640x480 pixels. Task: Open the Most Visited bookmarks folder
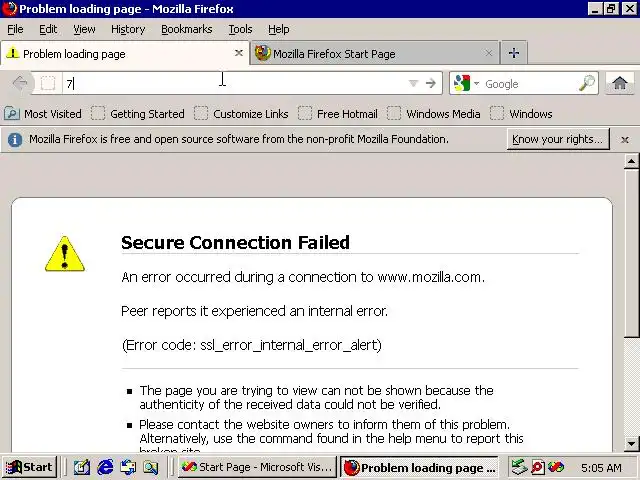(43, 114)
